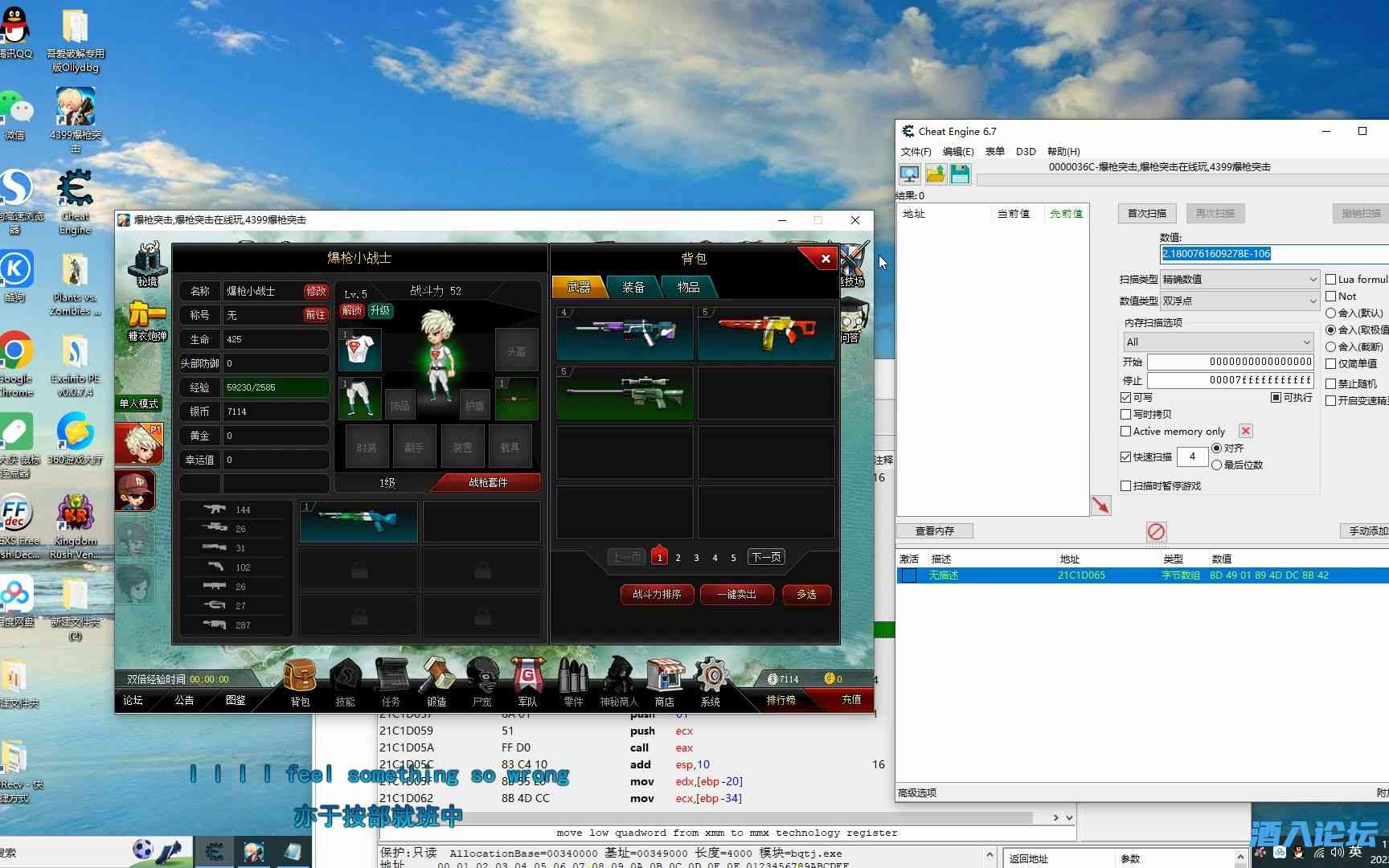Screen dimensions: 1389x868
Task: Open the 锻造 forge hammer icon
Action: click(x=436, y=680)
